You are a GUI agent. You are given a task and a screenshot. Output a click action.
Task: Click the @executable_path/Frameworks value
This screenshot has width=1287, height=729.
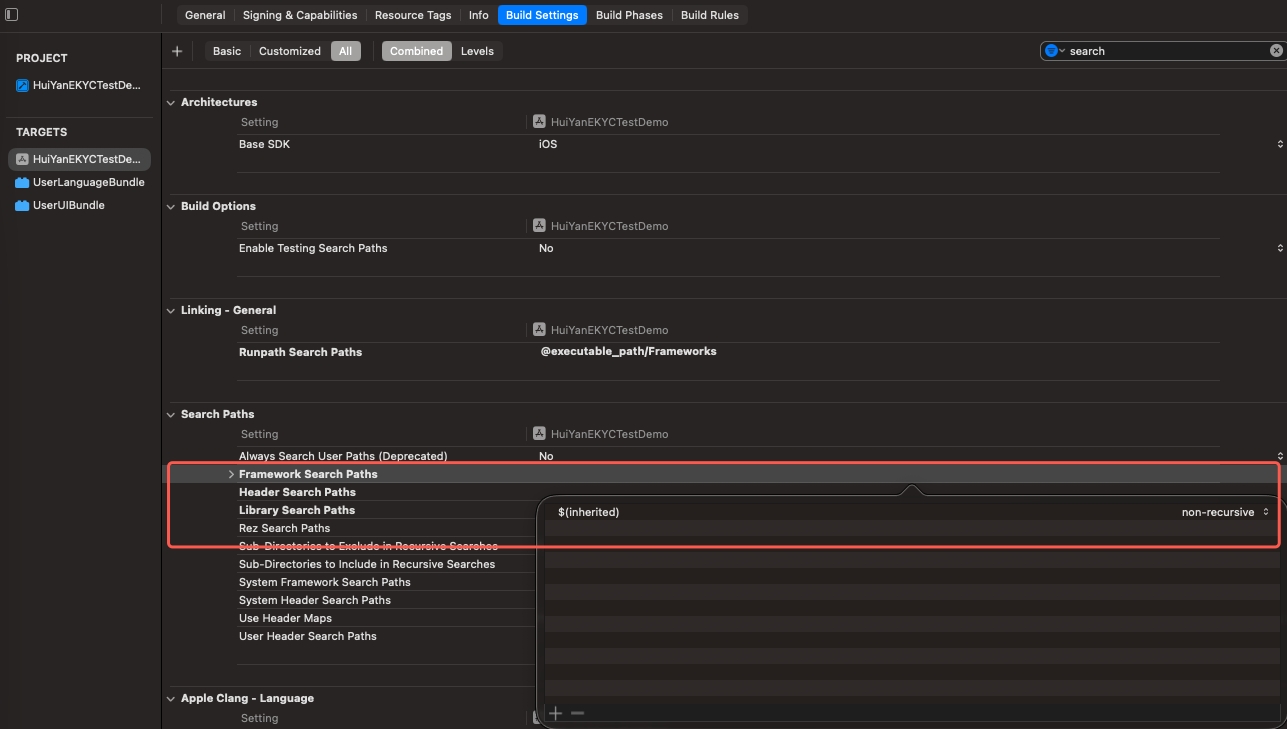628,351
